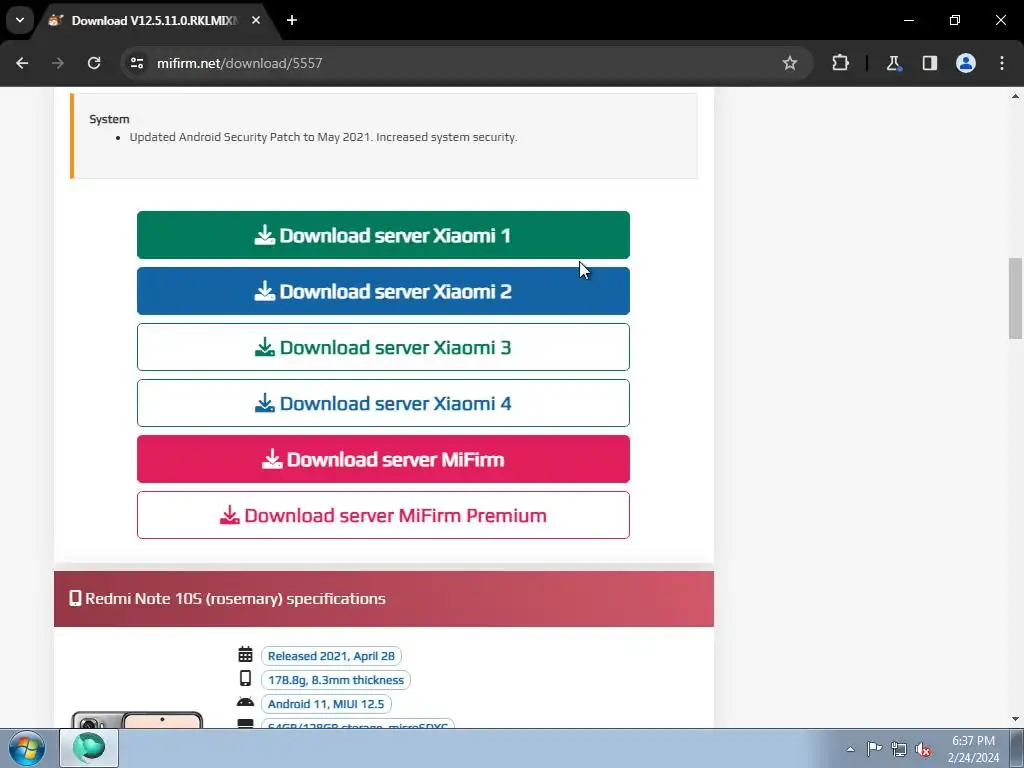
Task: Open the network status tray icon
Action: 899,749
